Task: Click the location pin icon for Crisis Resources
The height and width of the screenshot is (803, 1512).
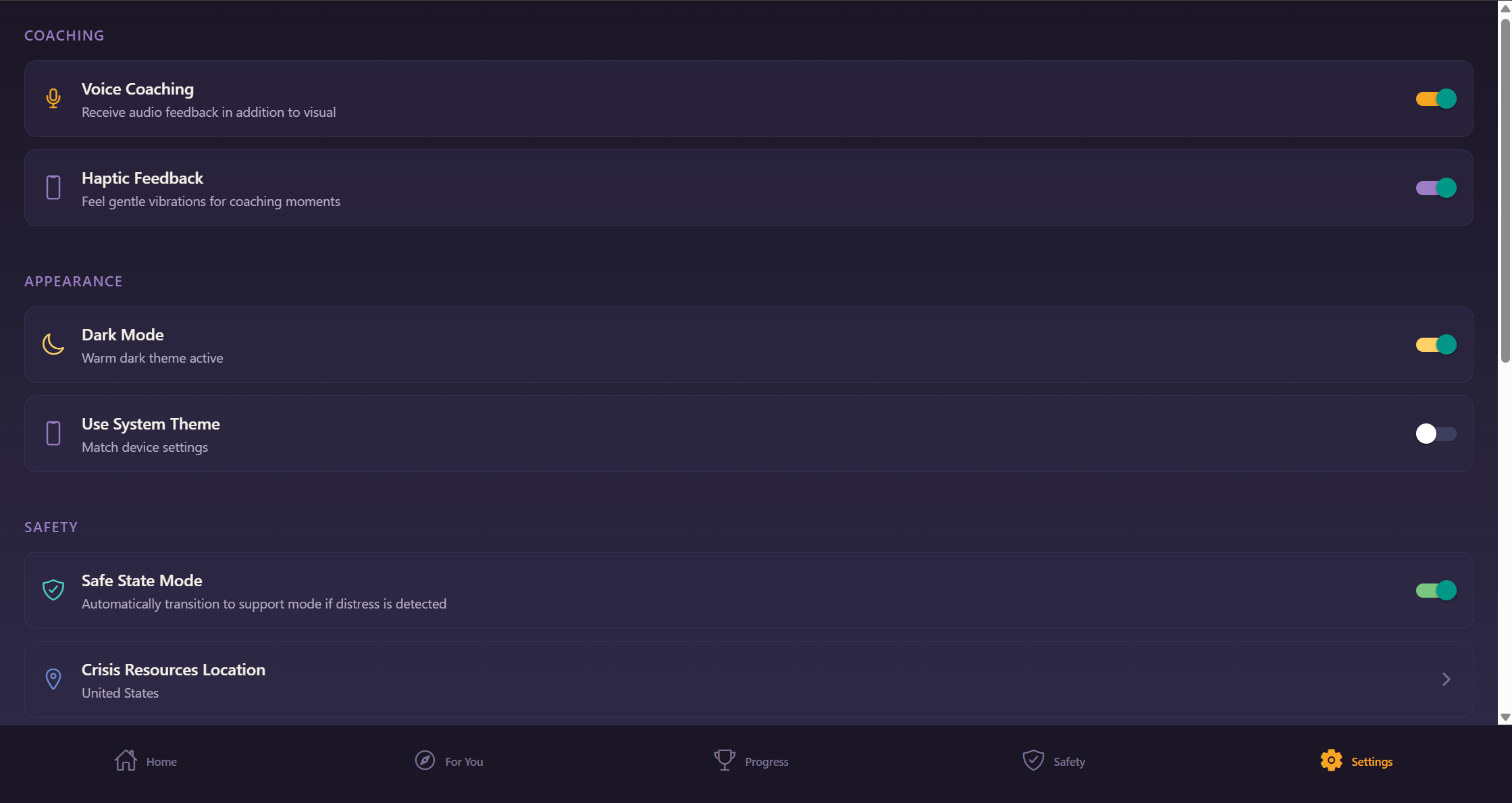Action: (x=53, y=679)
